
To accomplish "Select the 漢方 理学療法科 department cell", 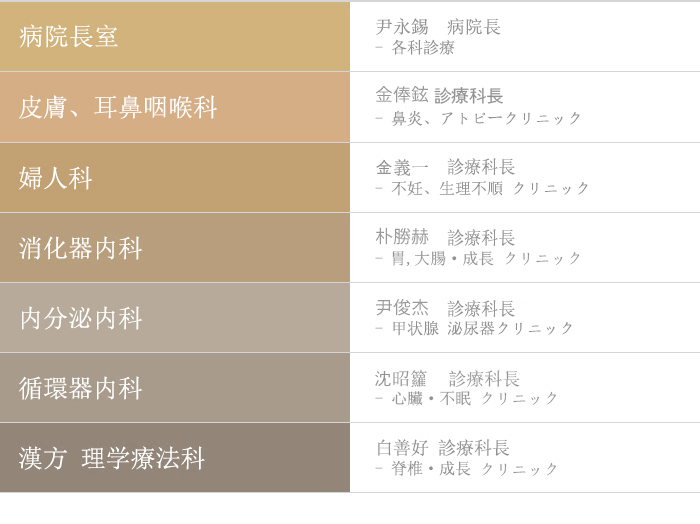I will 175,457.
